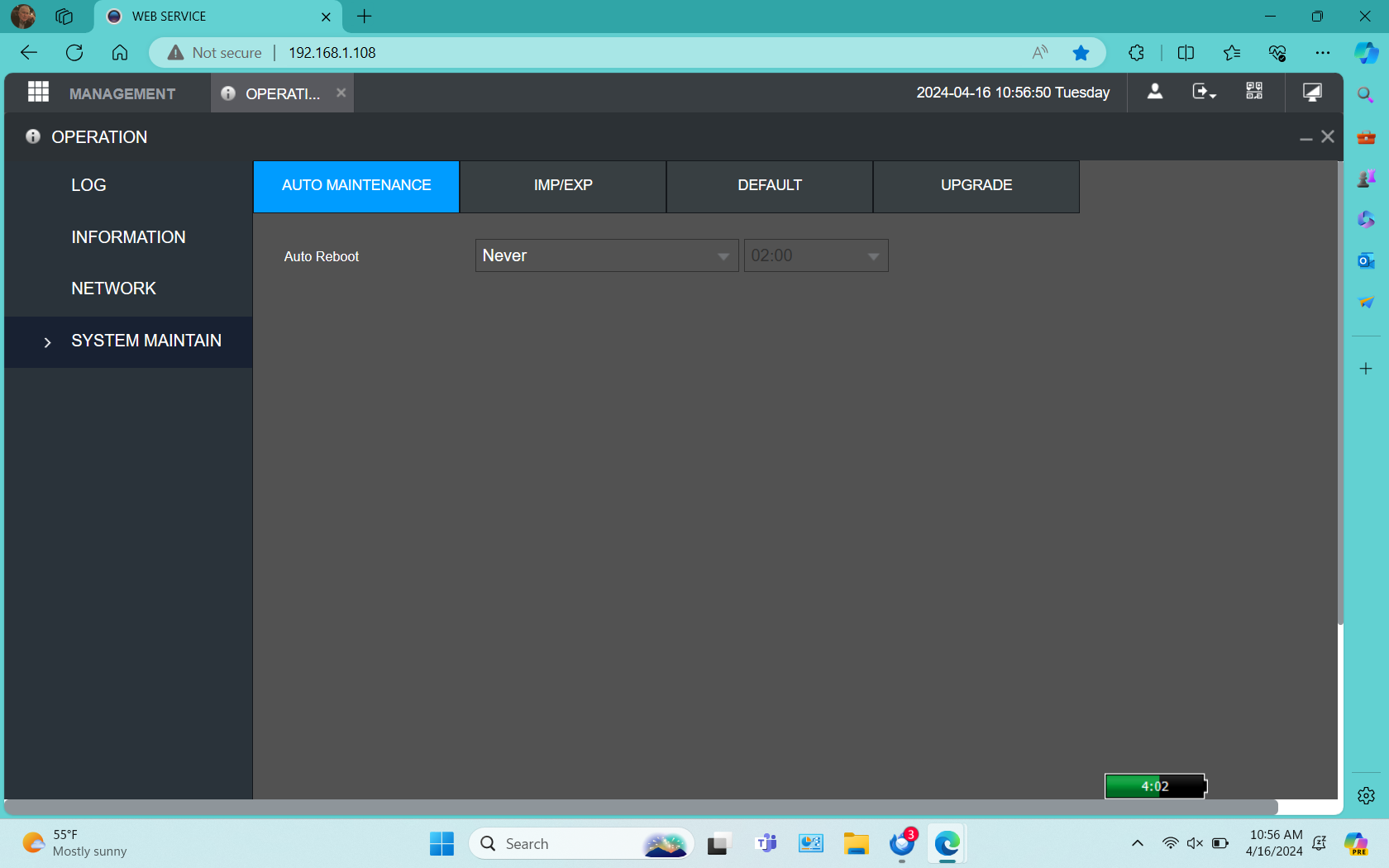Open the Management grid menu icon
The height and width of the screenshot is (868, 1389).
point(38,92)
